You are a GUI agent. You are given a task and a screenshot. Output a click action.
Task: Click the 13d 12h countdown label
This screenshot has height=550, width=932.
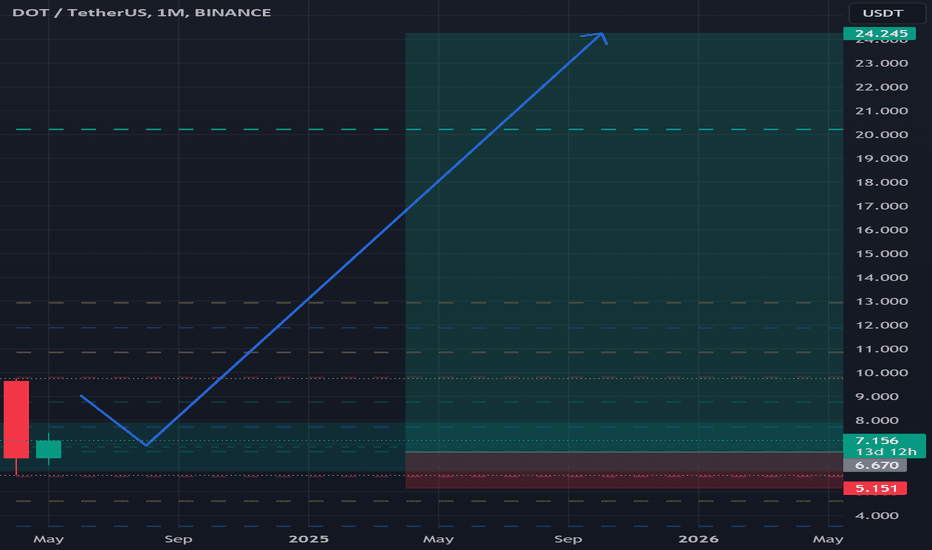point(886,452)
